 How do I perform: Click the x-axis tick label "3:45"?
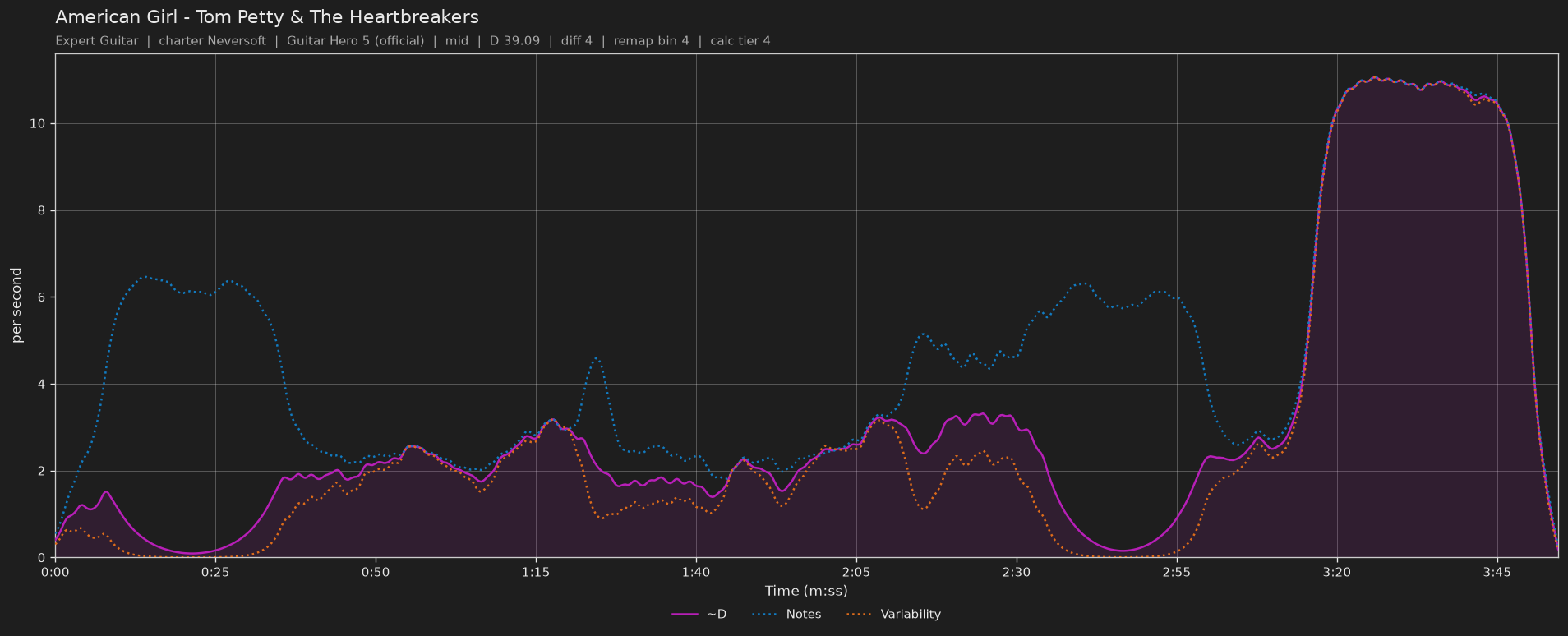pos(1497,573)
